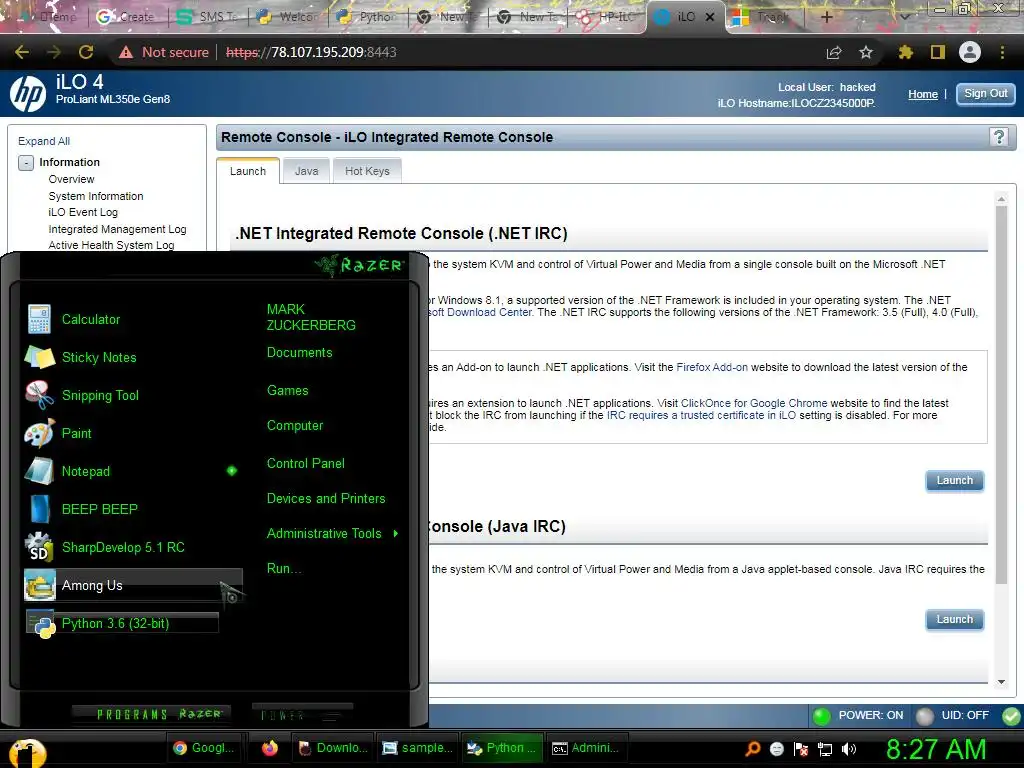The image size is (1024, 768).
Task: Click the start menu POWER button
Action: [x=302, y=714]
